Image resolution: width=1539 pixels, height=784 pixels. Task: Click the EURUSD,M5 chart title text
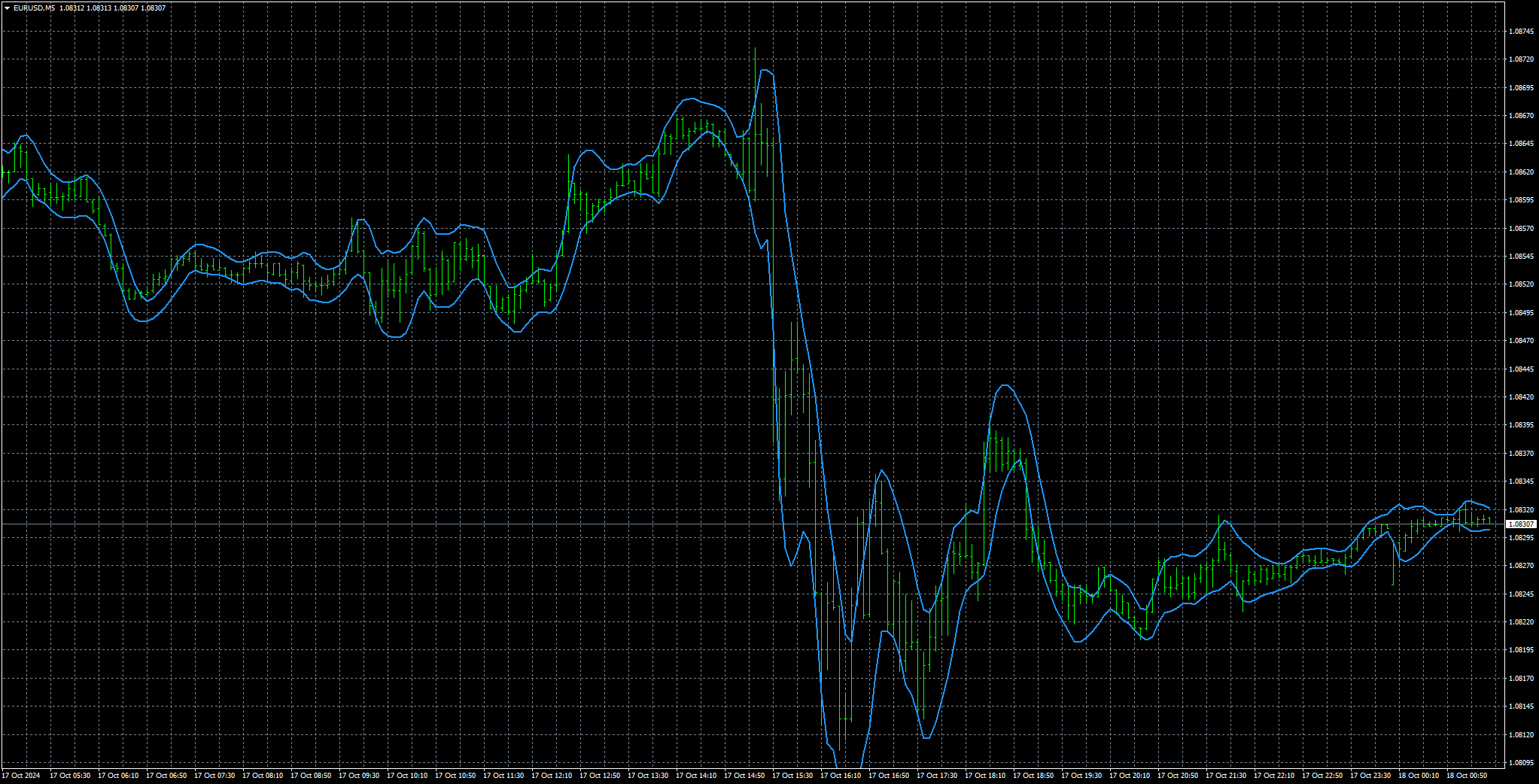pos(34,8)
